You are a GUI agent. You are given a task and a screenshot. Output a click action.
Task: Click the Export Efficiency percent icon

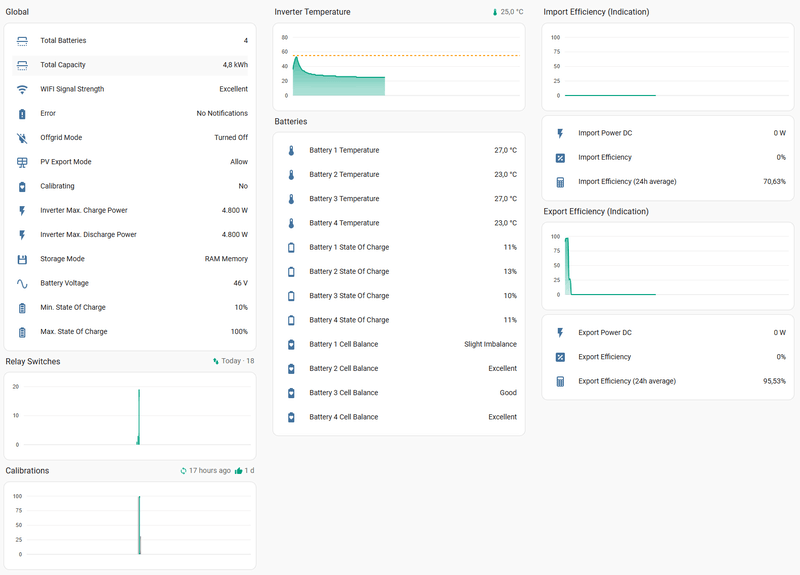pos(560,357)
